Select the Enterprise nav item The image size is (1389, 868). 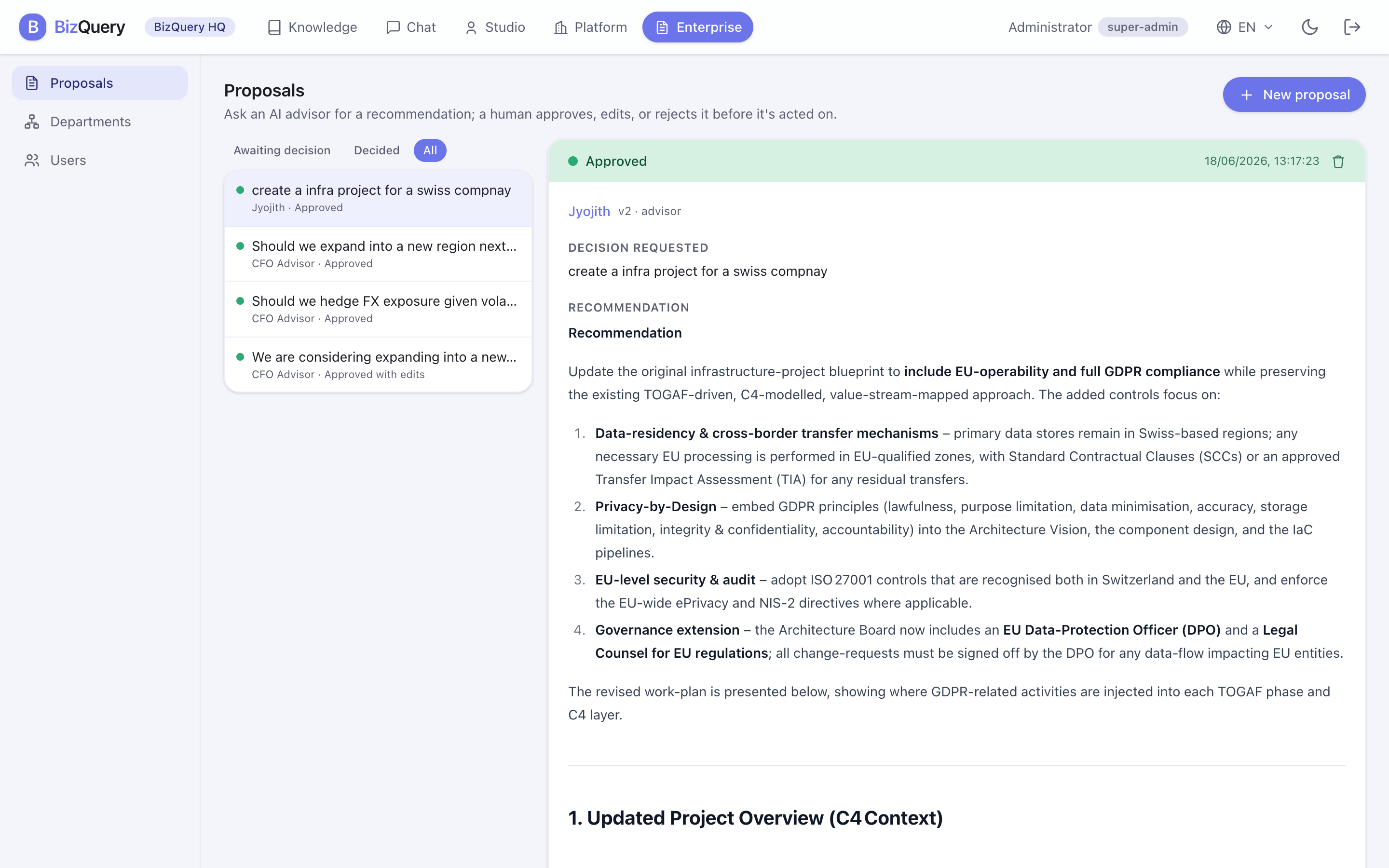tap(698, 27)
